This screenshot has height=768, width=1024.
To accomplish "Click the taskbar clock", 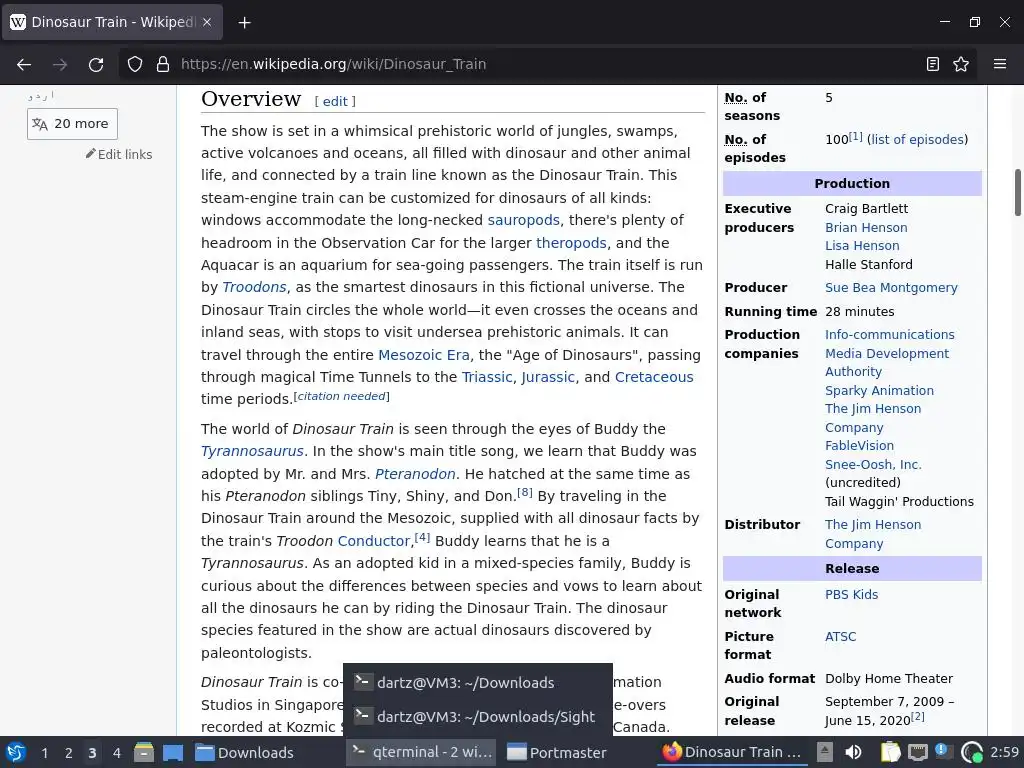I will (1004, 752).
